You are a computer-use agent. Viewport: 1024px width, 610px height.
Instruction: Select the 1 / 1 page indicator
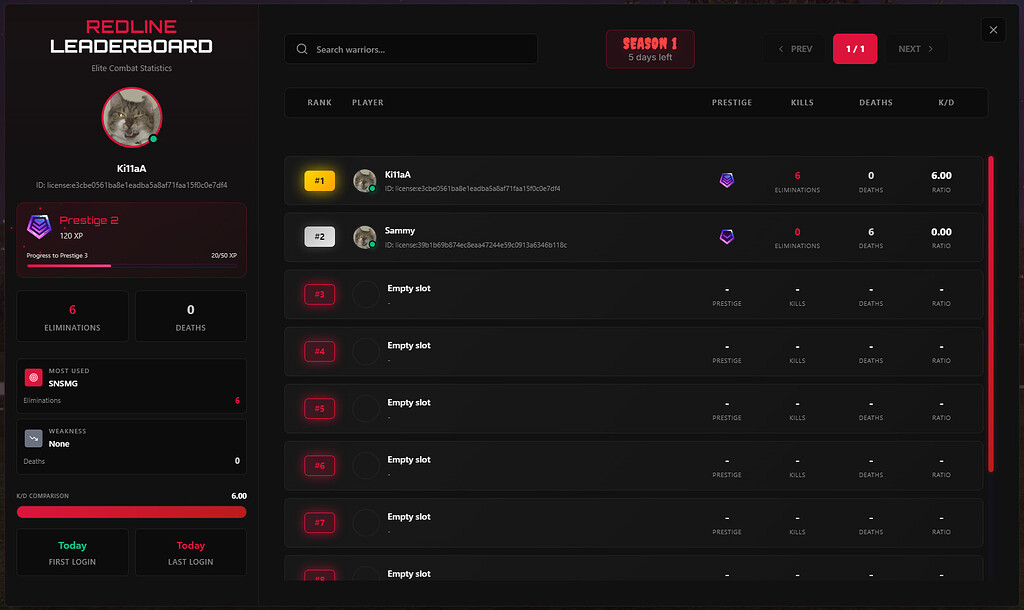pyautogui.click(x=855, y=49)
